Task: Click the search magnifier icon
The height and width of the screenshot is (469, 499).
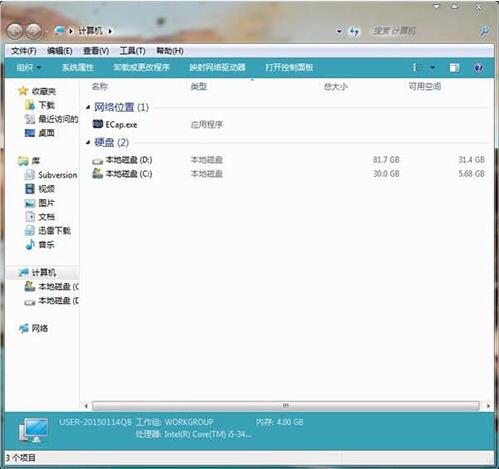Action: click(484, 31)
